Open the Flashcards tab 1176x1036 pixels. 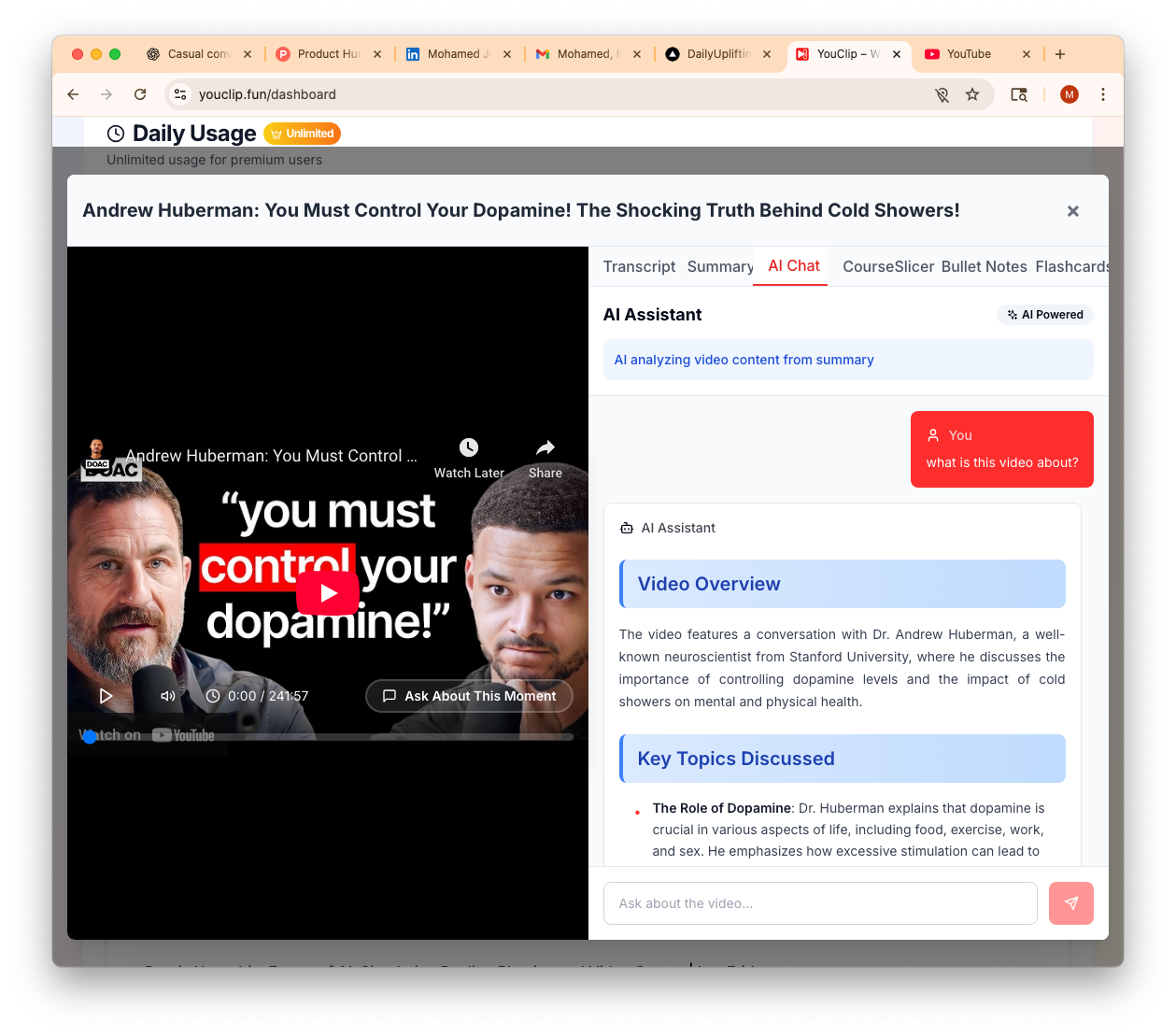[1071, 266]
